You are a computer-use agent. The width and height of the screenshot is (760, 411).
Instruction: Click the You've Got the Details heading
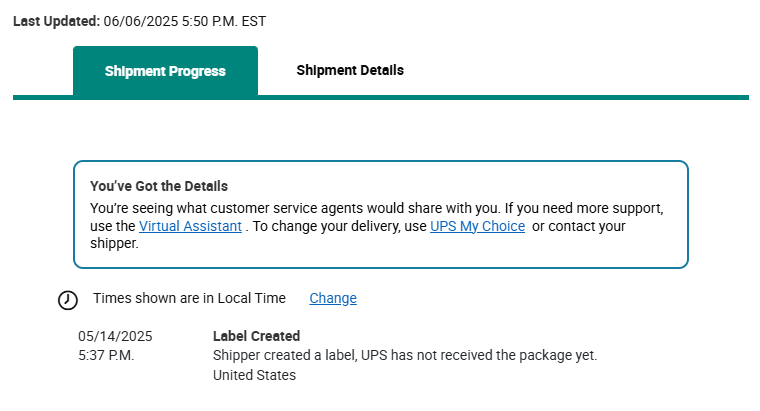tap(159, 186)
